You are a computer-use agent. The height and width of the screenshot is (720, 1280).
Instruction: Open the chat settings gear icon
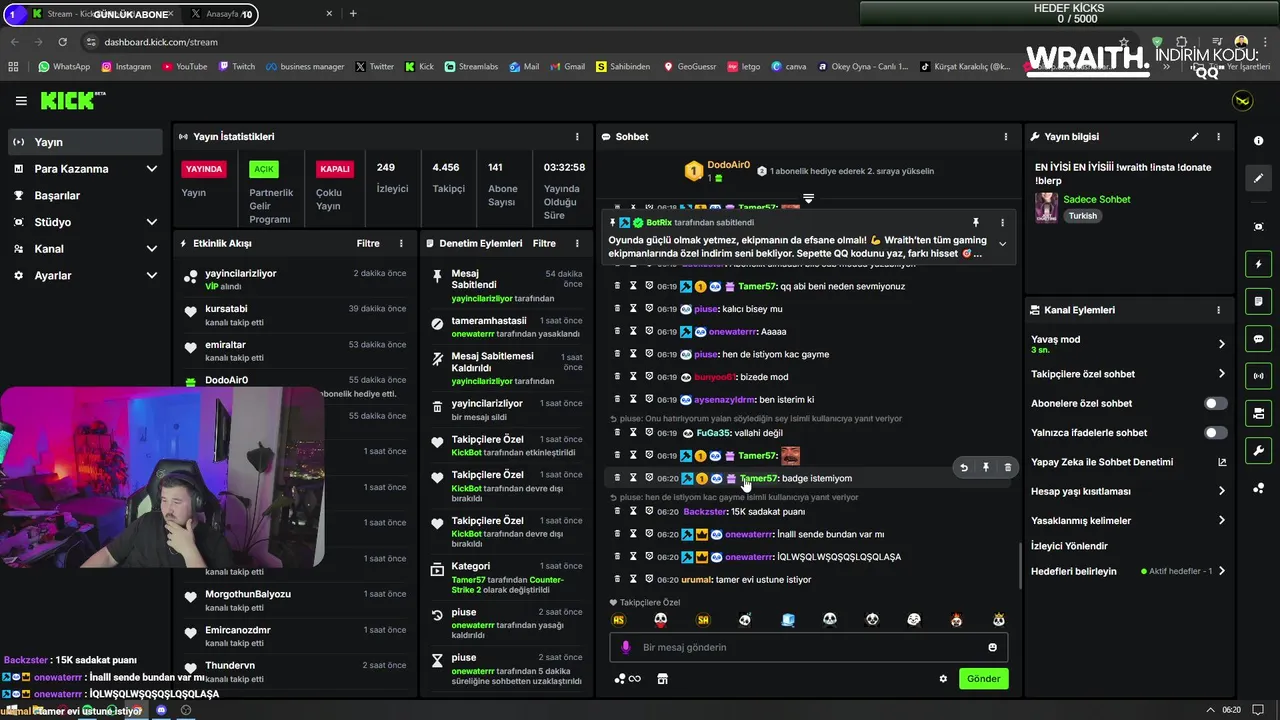(x=943, y=679)
